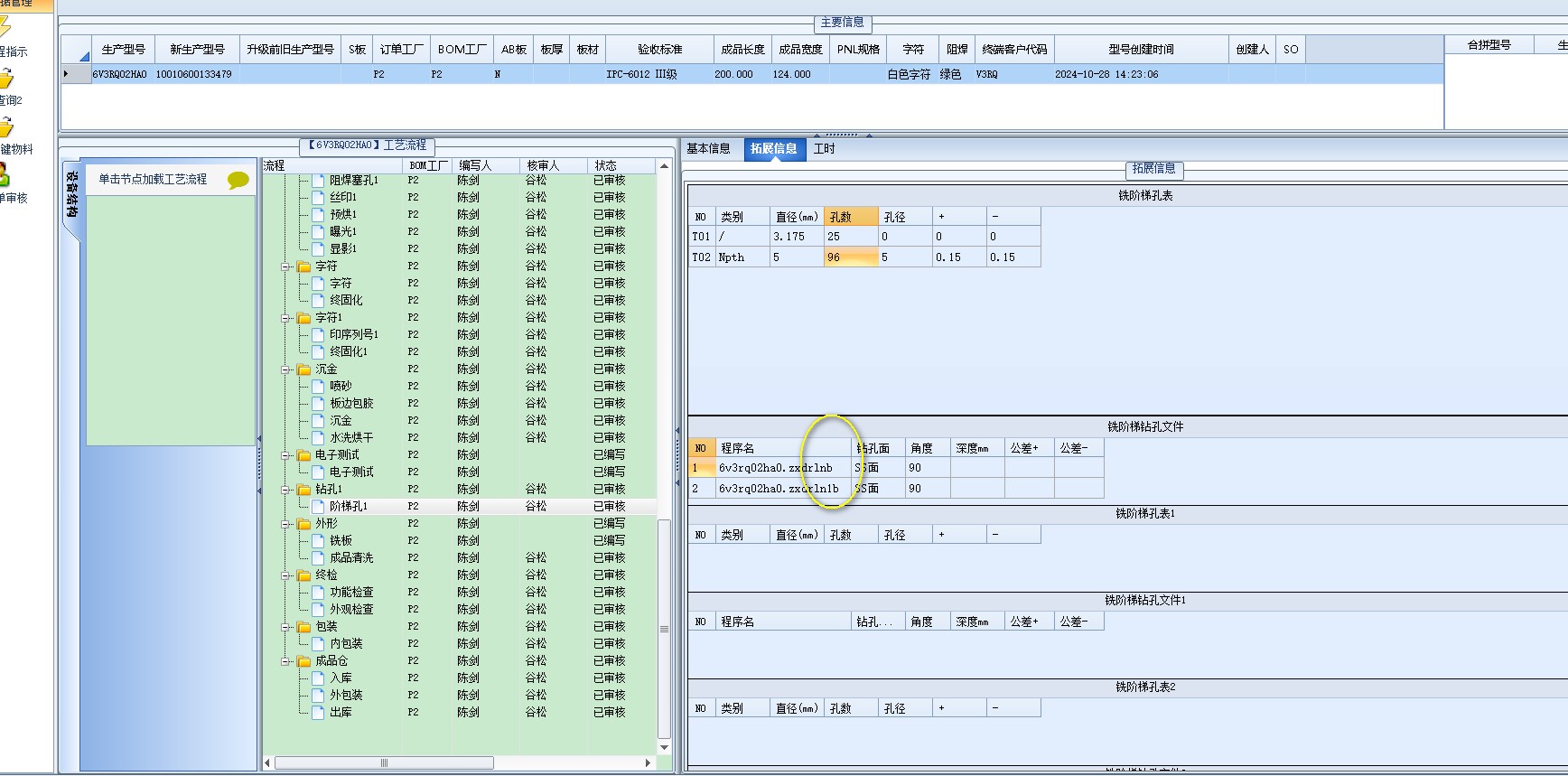Image resolution: width=1568 pixels, height=776 pixels.
Task: Click the 10010600133479 new model number cell
Action: pyautogui.click(x=197, y=74)
